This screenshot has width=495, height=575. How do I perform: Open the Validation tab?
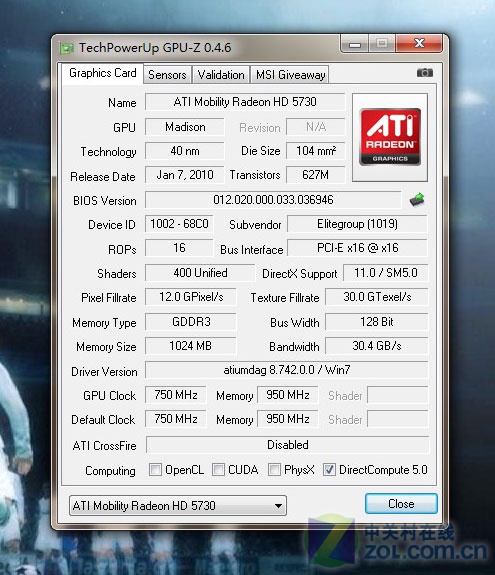pos(221,75)
